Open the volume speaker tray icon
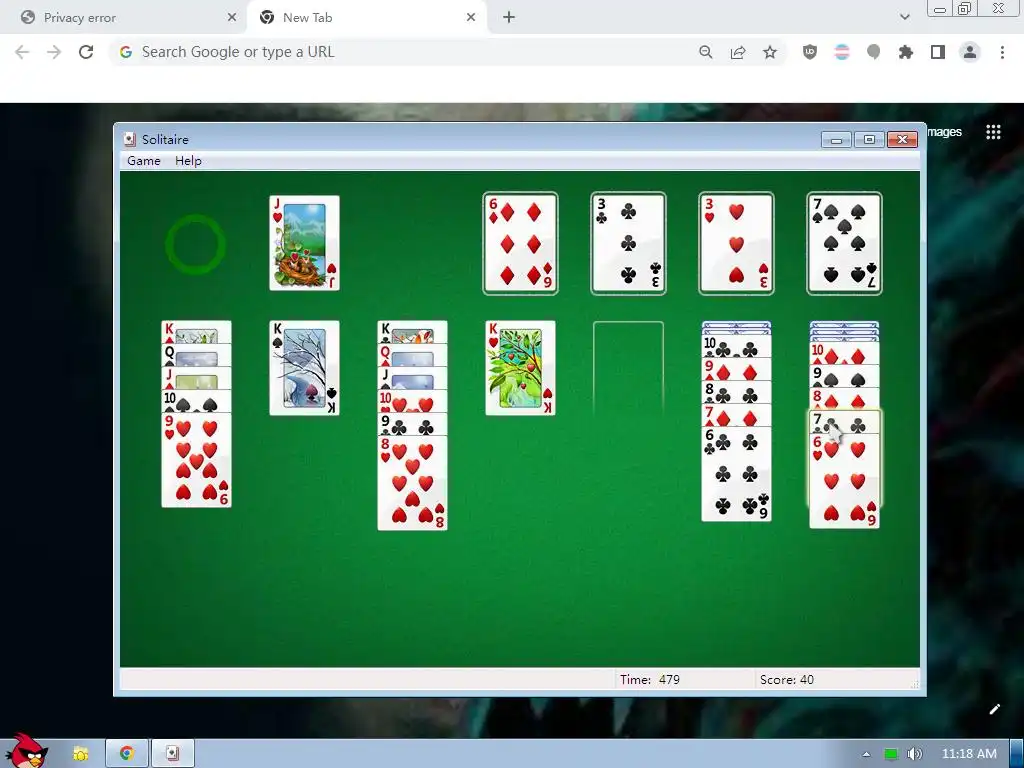Viewport: 1024px width, 768px height. click(x=914, y=754)
